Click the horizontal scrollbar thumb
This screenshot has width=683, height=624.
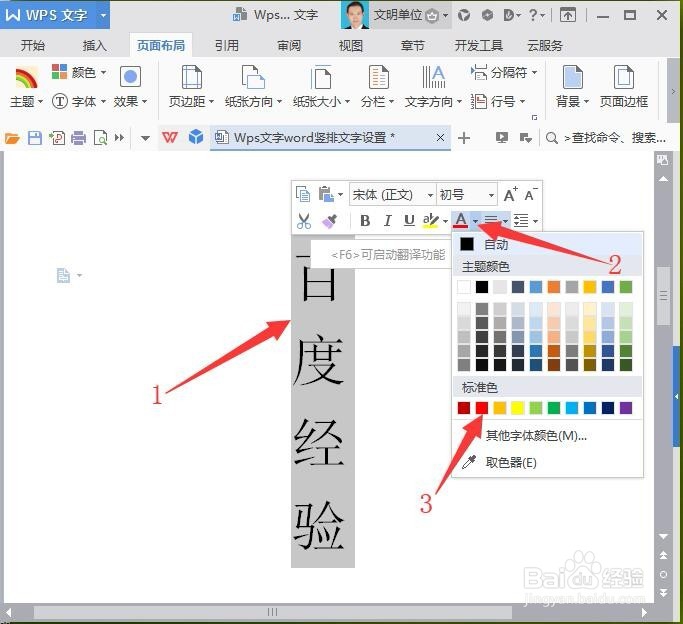point(272,612)
